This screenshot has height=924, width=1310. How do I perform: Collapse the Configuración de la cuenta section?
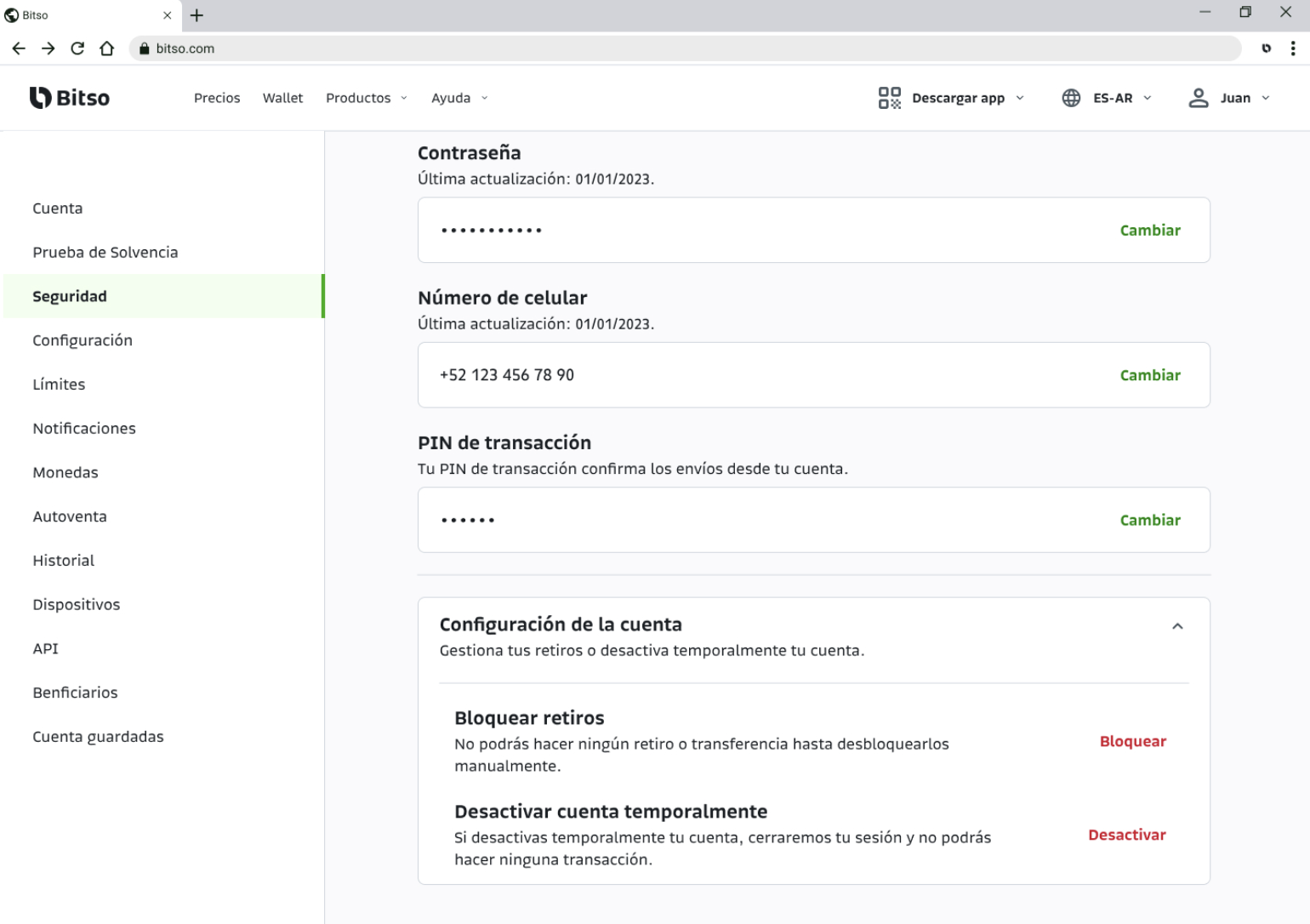click(x=1177, y=626)
